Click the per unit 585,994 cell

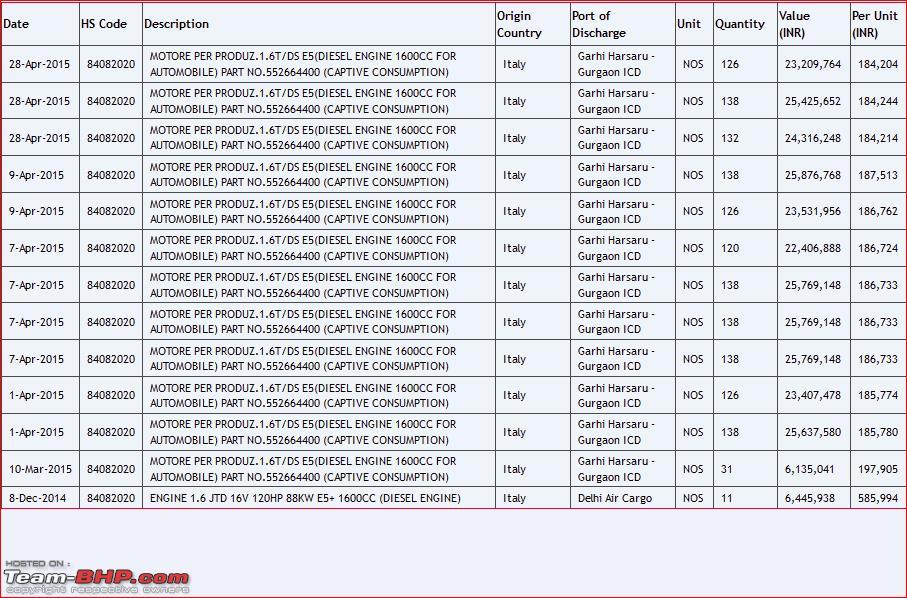(877, 498)
